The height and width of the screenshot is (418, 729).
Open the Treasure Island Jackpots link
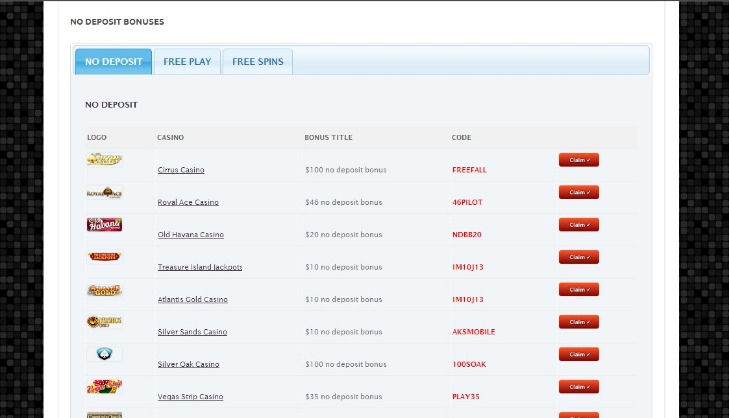point(200,267)
